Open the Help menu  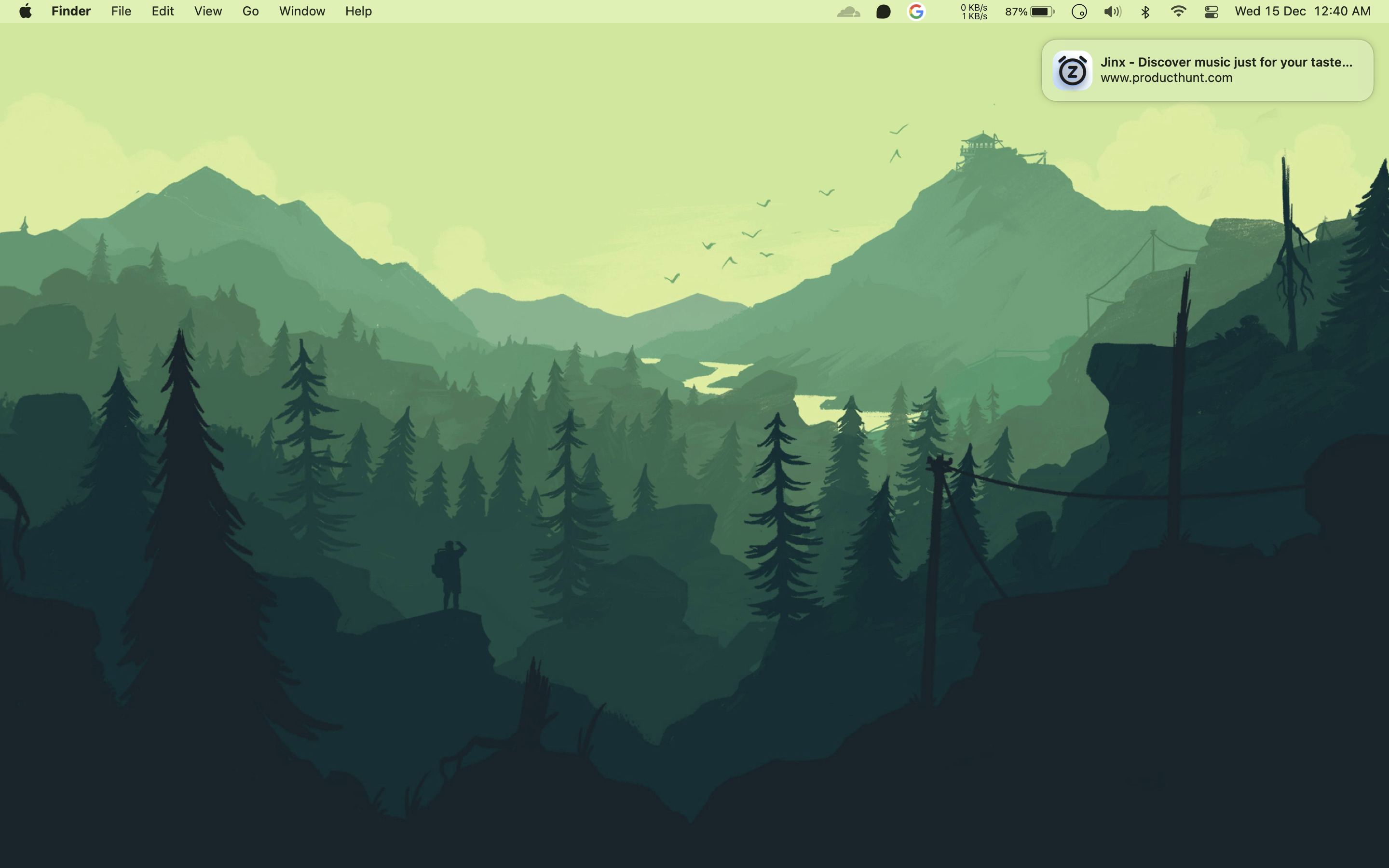click(x=358, y=12)
